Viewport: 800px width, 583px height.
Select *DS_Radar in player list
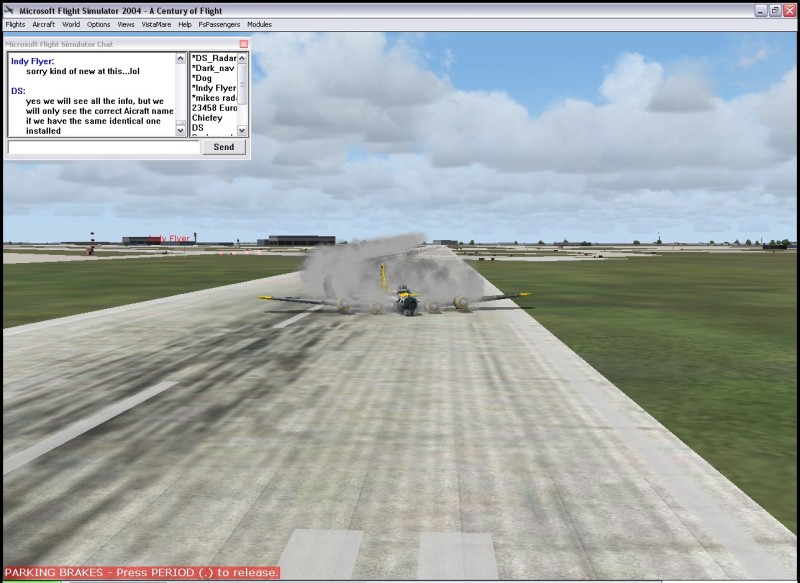pyautogui.click(x=214, y=58)
